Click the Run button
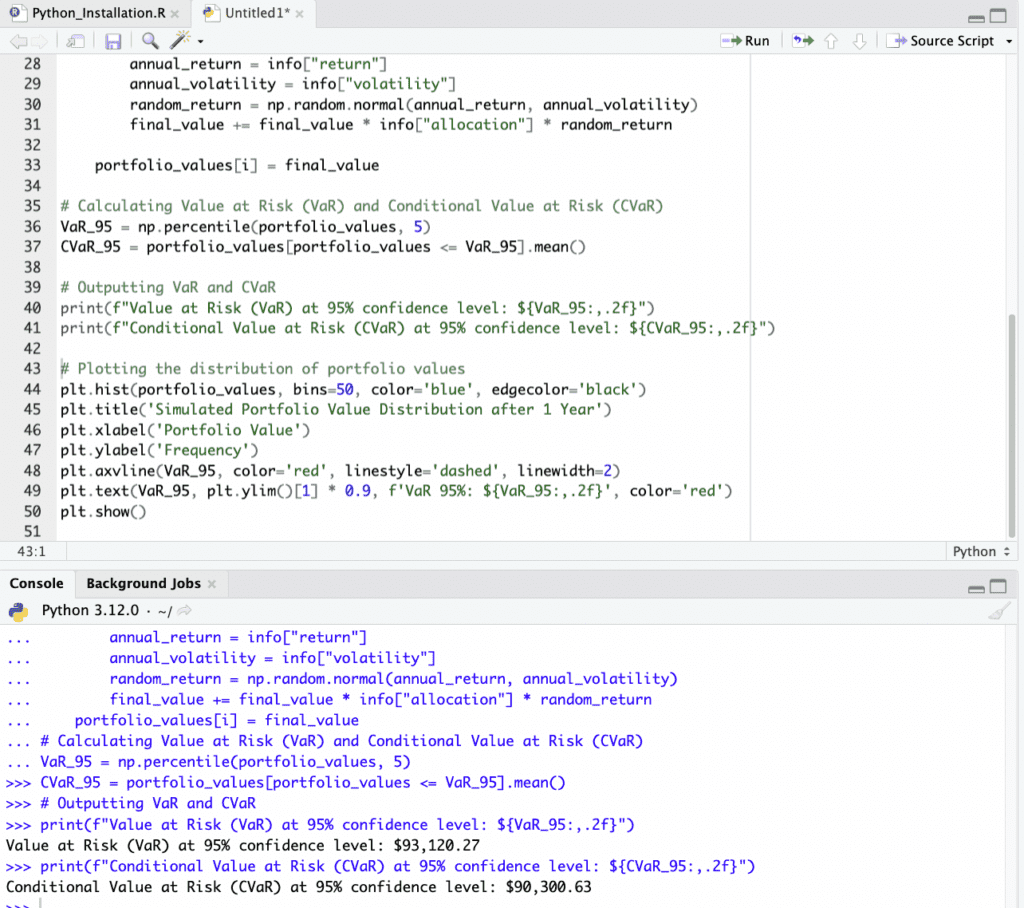This screenshot has width=1024, height=908. [x=745, y=41]
